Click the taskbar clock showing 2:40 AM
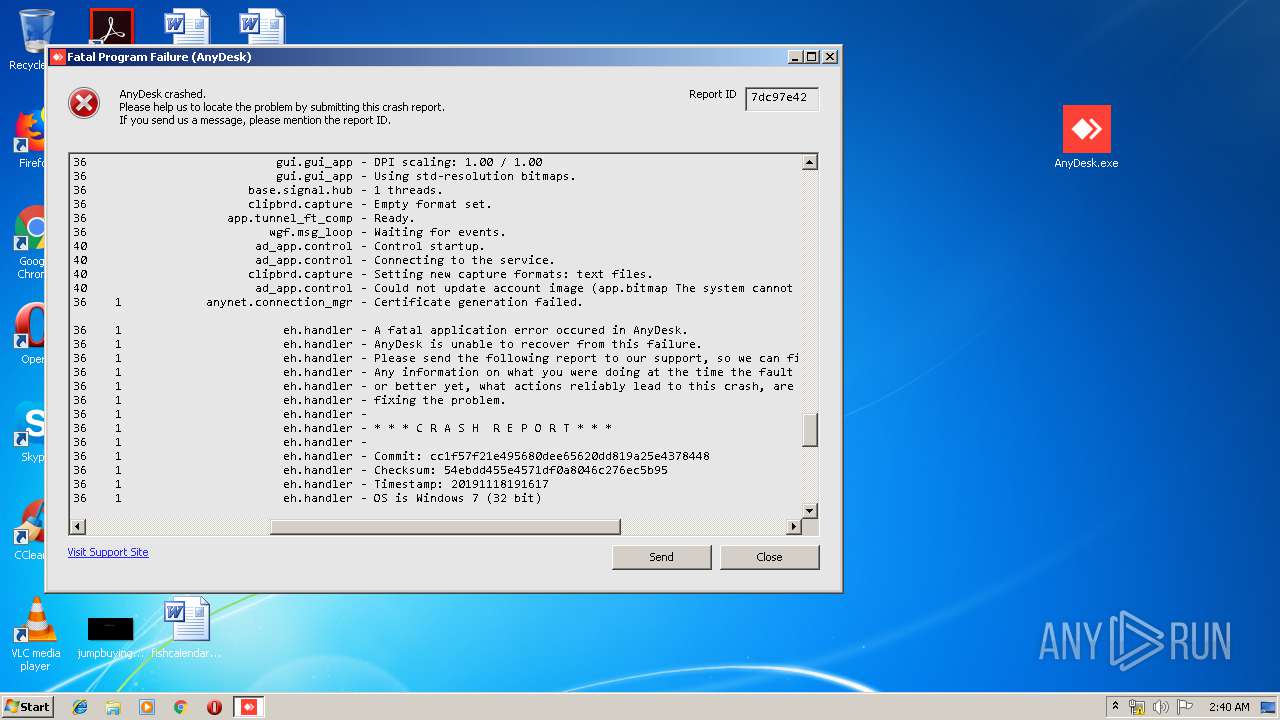The height and width of the screenshot is (720, 1280). click(x=1229, y=707)
